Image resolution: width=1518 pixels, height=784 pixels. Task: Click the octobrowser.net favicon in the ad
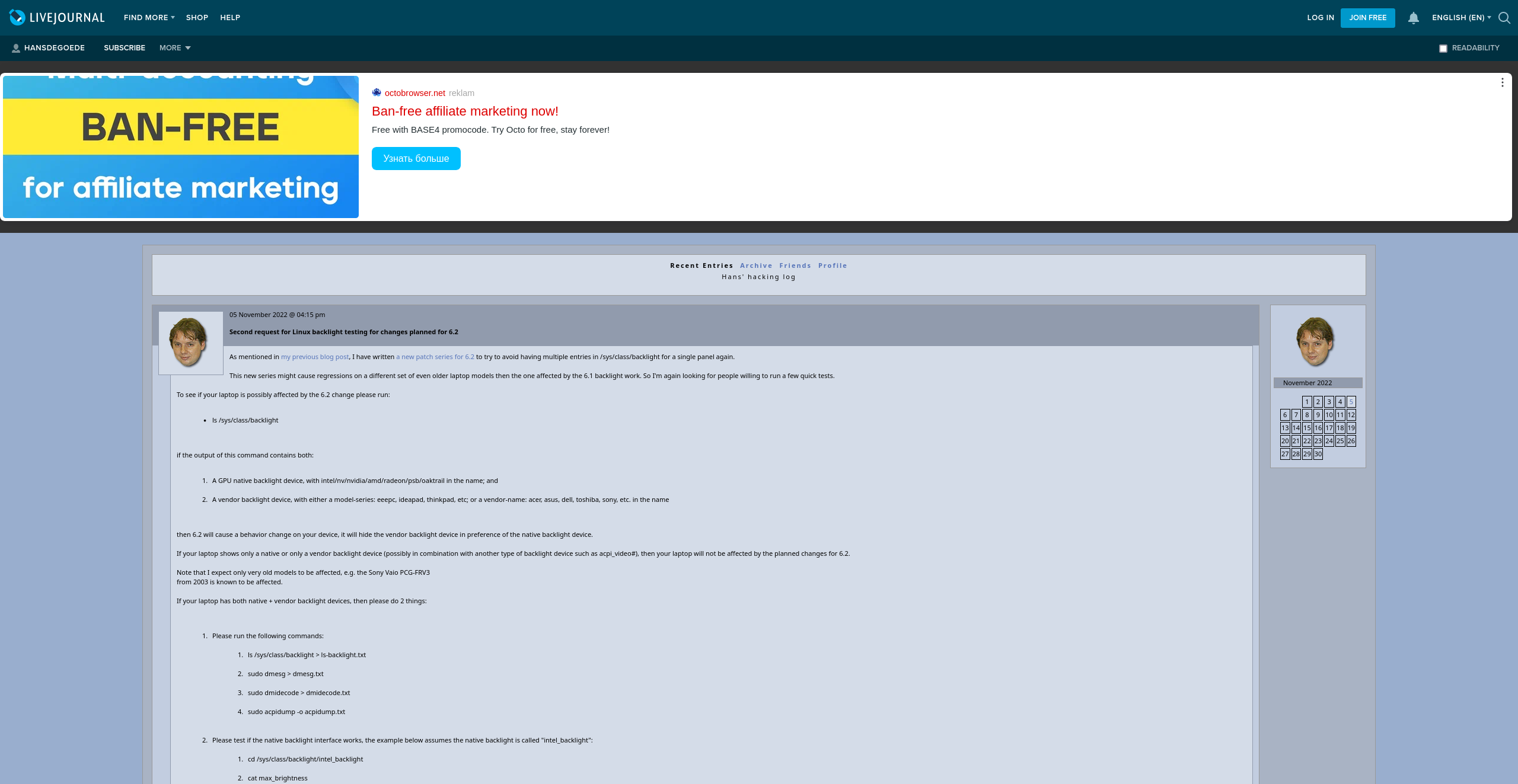pyautogui.click(x=376, y=92)
